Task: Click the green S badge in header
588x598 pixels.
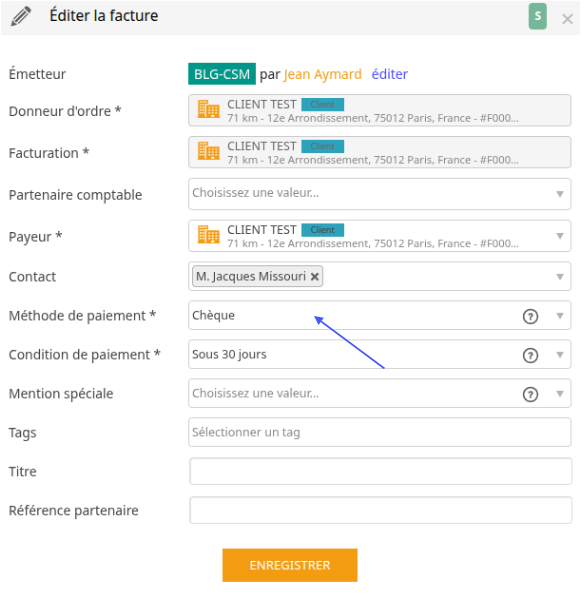Action: tap(537, 16)
